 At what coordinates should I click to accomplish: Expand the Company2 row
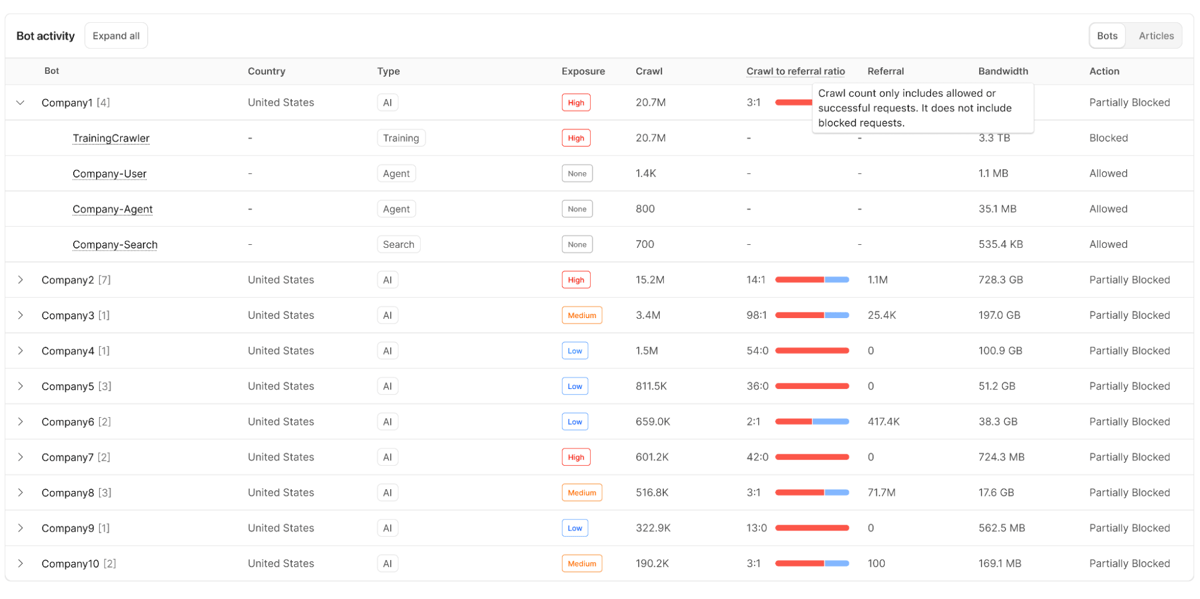[20, 280]
